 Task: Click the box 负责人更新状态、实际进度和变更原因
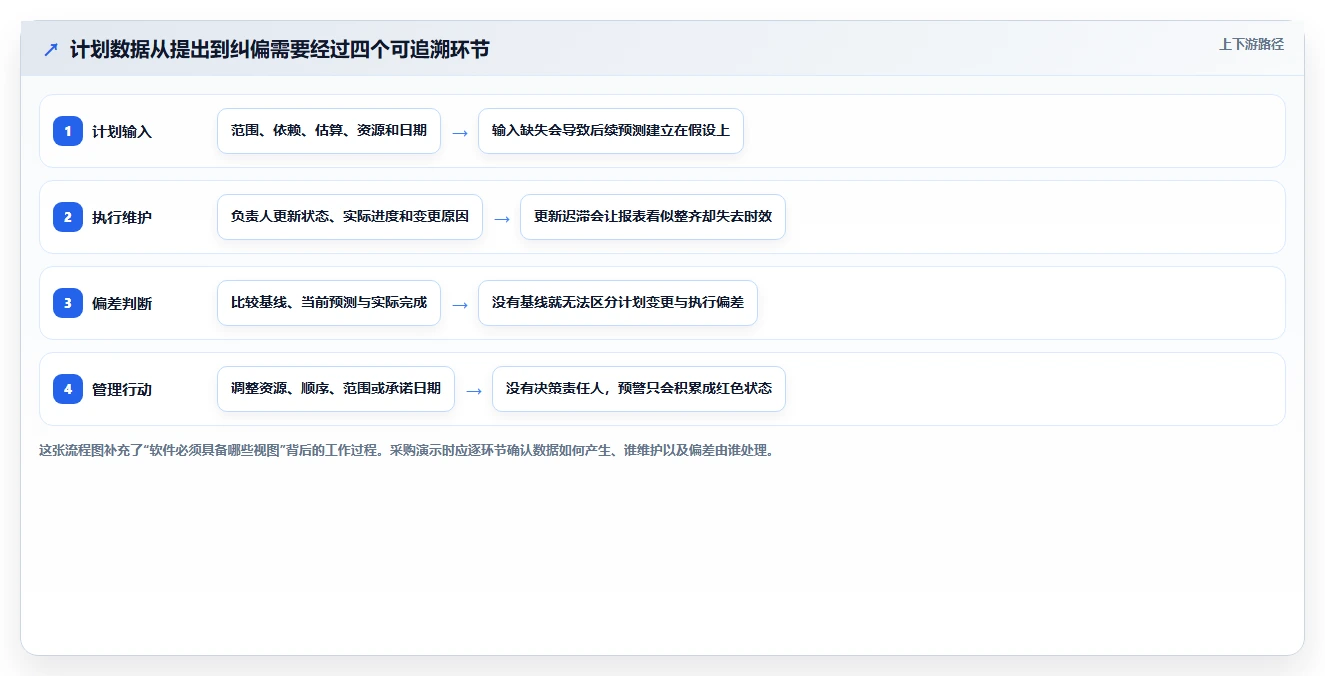tap(350, 217)
